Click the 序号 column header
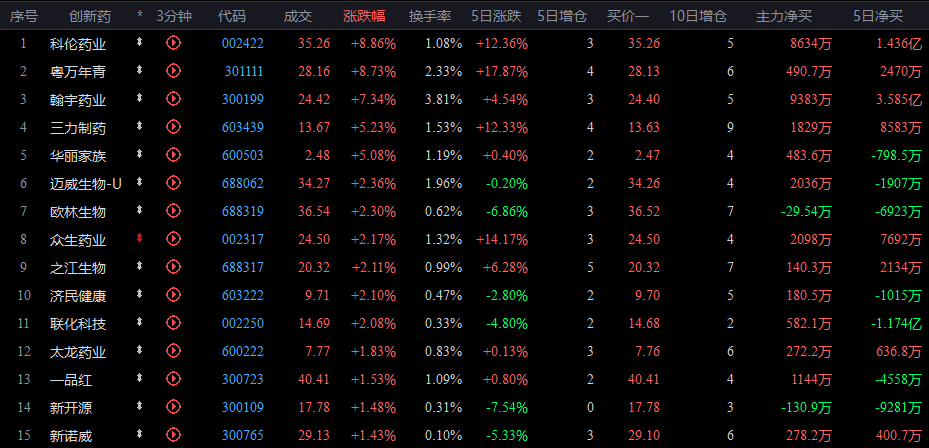This screenshot has width=929, height=448. (24, 16)
